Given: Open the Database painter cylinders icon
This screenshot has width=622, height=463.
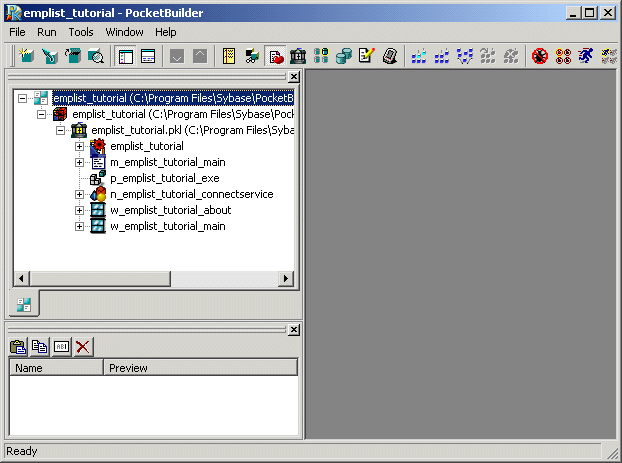Looking at the screenshot, I should click(x=344, y=56).
